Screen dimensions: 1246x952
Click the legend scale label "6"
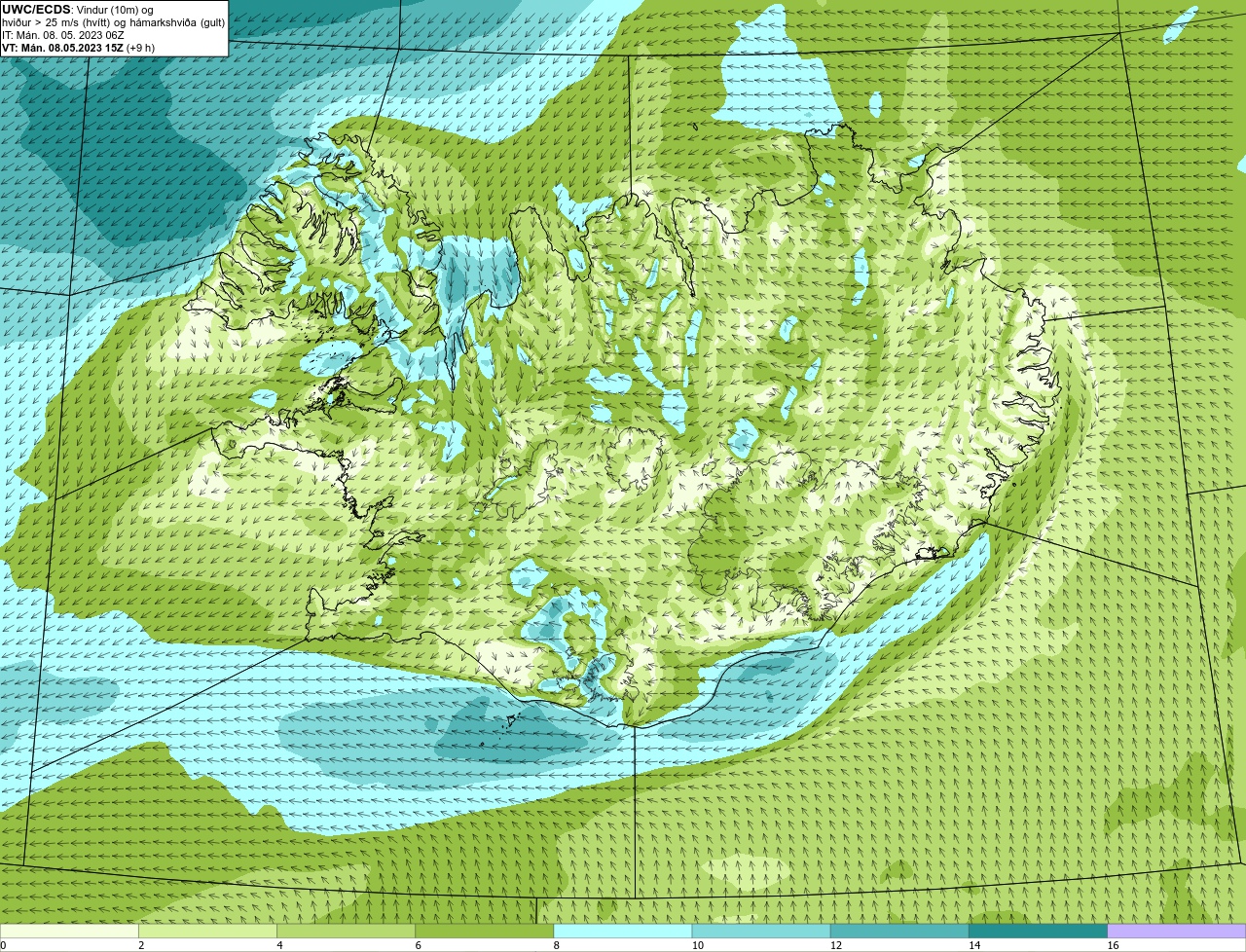point(418,945)
